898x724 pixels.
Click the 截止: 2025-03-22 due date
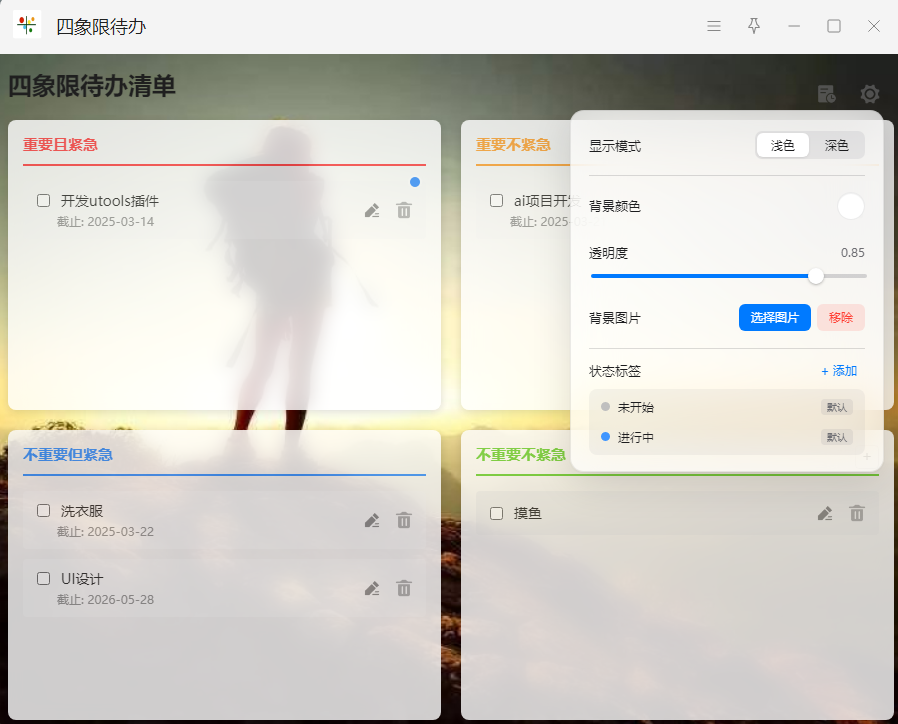click(x=105, y=532)
